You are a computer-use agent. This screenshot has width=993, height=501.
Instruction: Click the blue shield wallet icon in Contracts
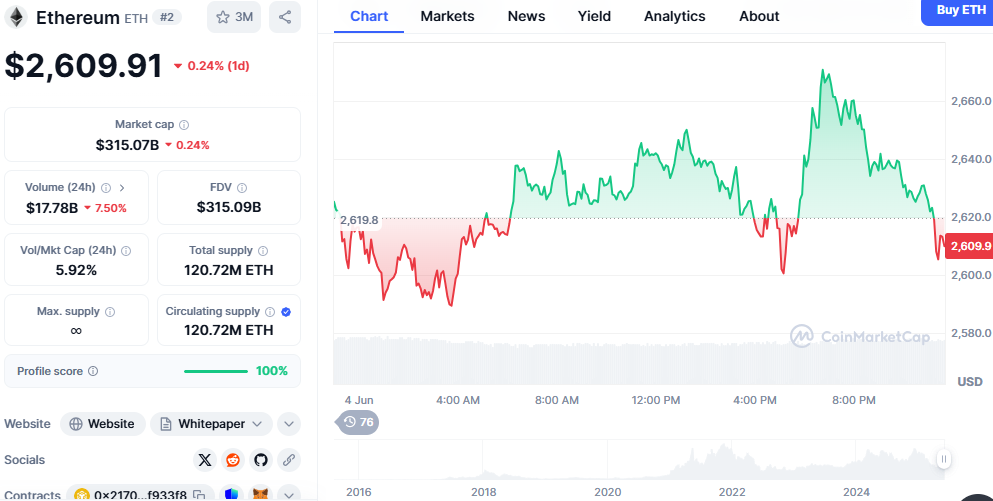[232, 494]
